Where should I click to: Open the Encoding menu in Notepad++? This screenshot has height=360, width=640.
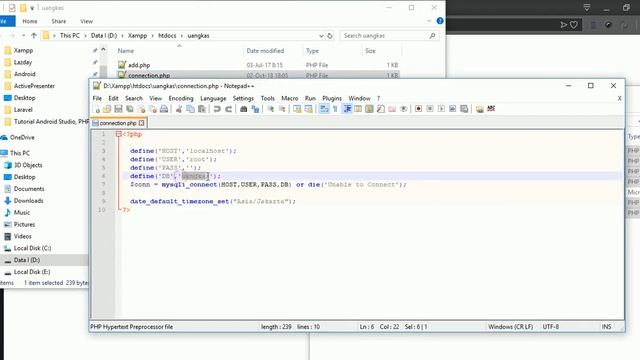click(x=181, y=98)
